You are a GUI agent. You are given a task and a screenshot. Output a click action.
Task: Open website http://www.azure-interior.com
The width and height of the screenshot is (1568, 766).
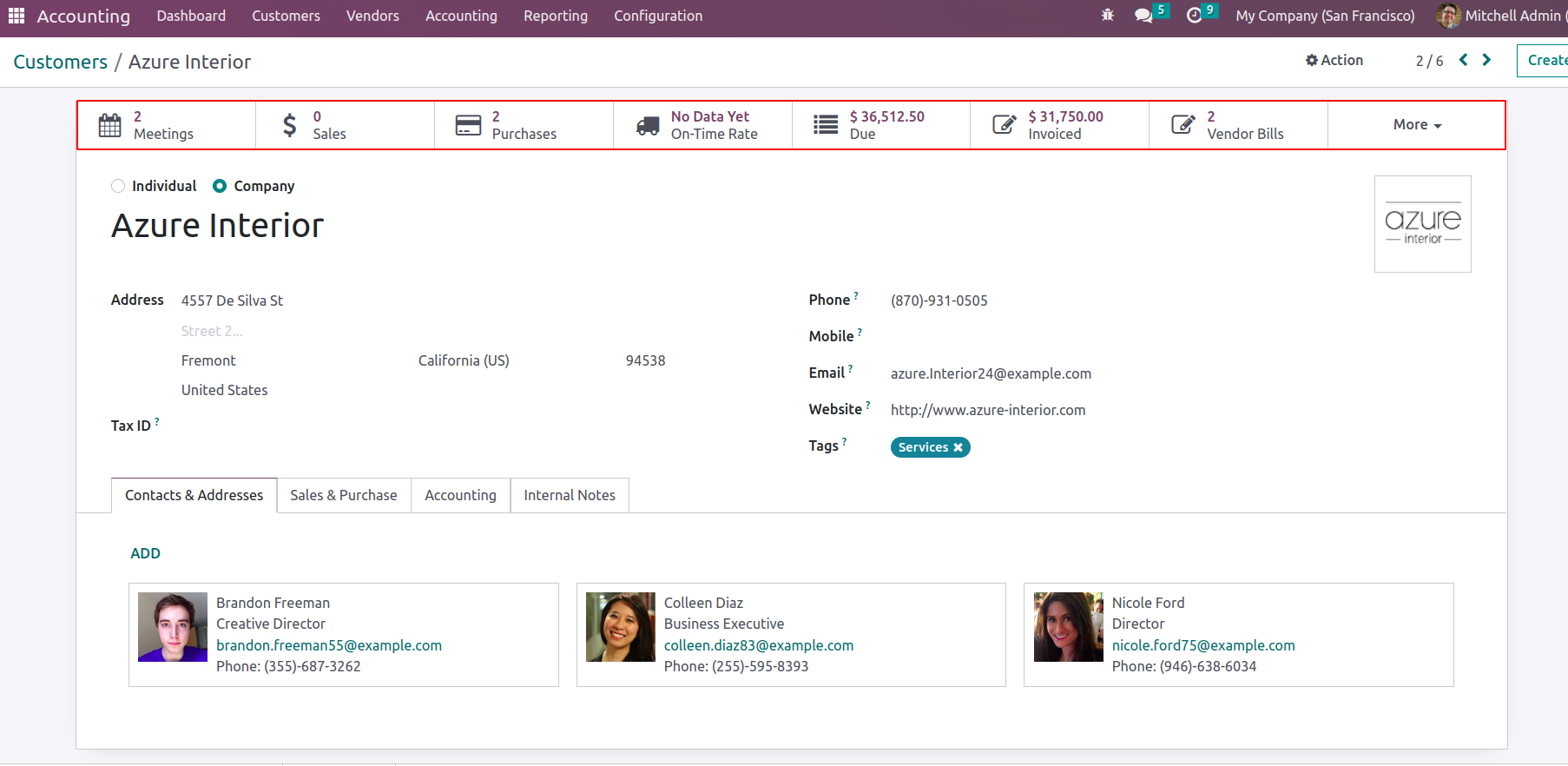pyautogui.click(x=988, y=410)
